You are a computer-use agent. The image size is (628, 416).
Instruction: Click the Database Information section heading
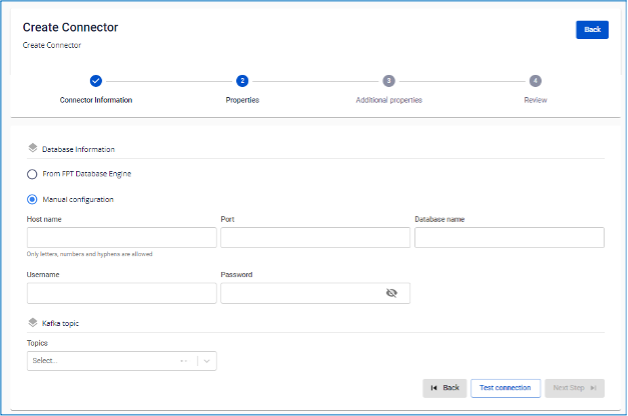78,149
